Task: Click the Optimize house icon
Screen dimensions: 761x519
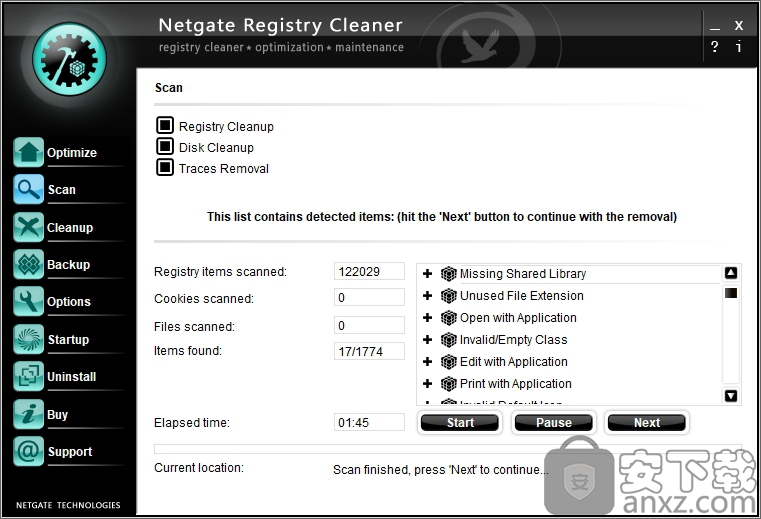Action: tap(29, 152)
